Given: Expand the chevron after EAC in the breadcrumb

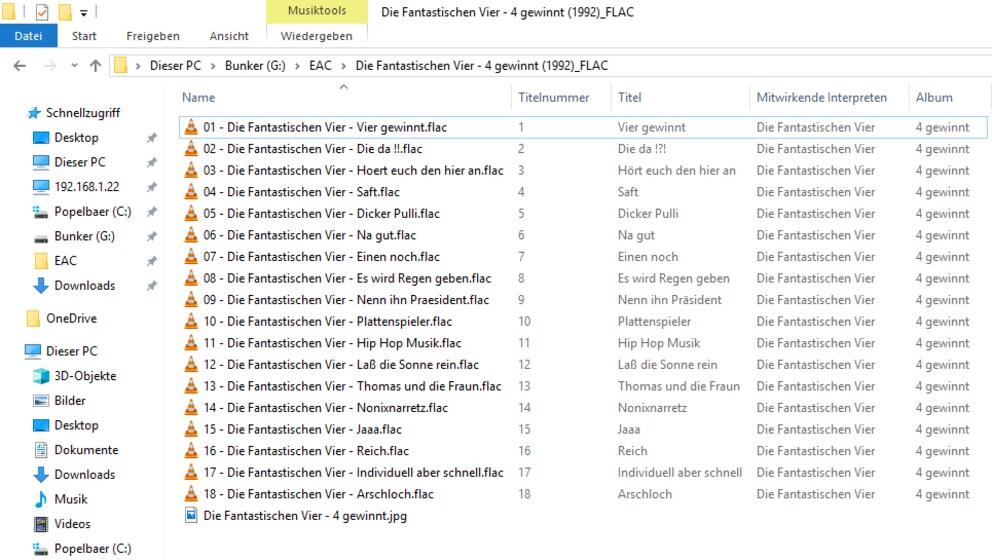Looking at the screenshot, I should pos(344,66).
